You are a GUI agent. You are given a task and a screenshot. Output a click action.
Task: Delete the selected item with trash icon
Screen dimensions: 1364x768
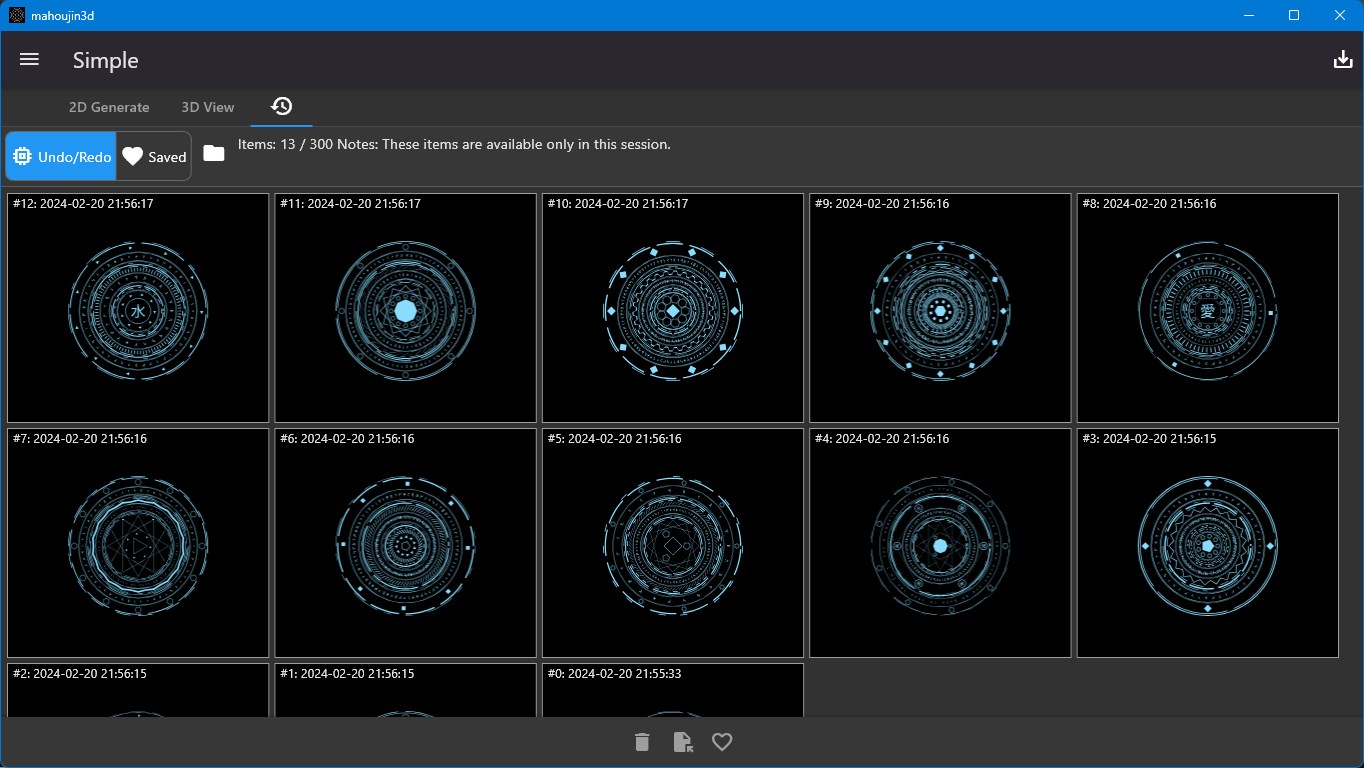[x=642, y=741]
